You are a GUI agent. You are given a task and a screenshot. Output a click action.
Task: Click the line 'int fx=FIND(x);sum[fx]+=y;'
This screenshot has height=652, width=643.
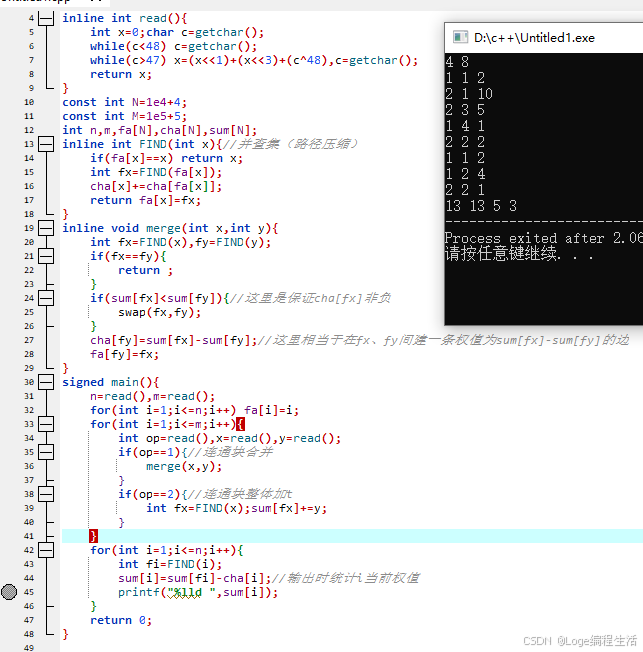(x=236, y=508)
